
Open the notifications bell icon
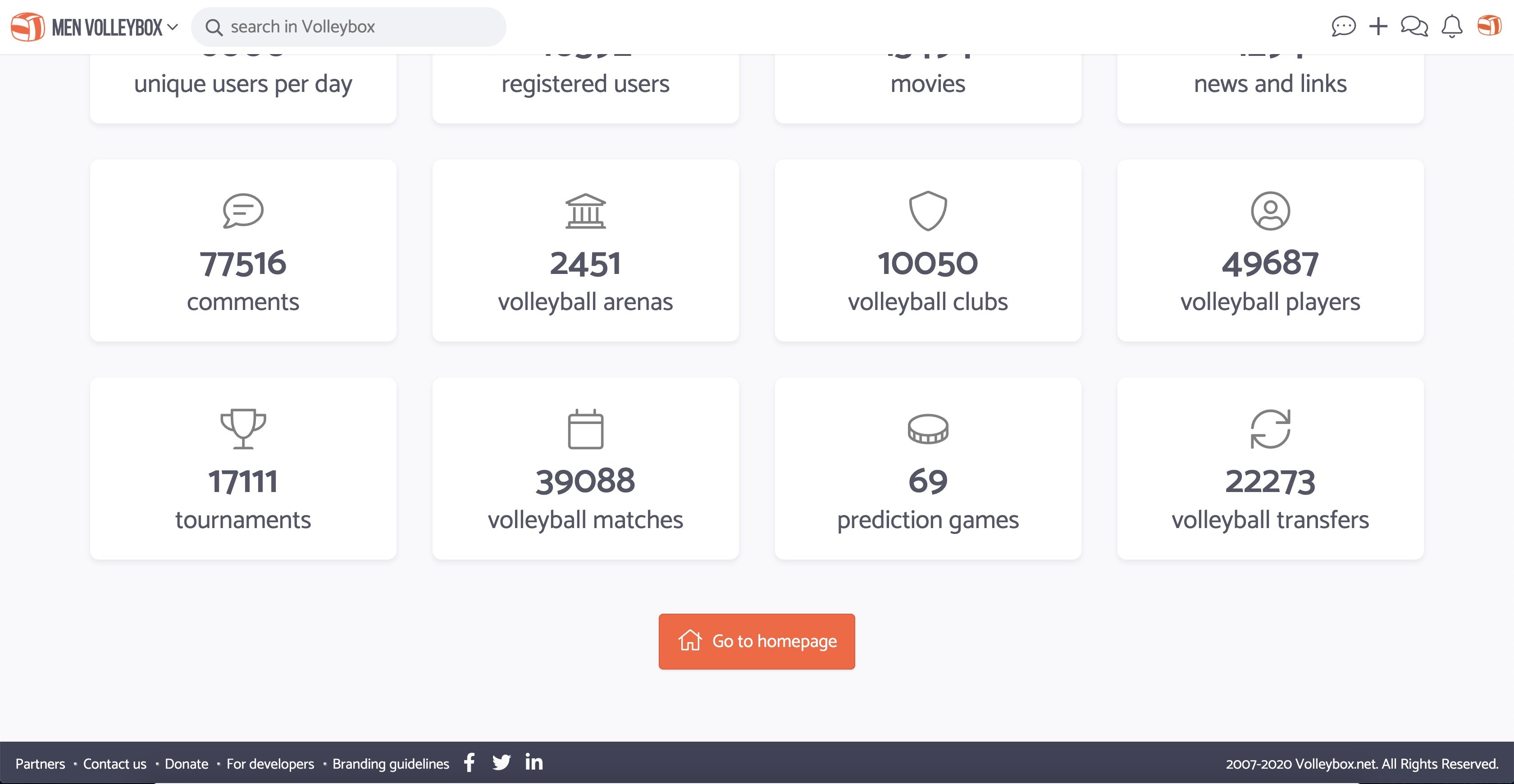[x=1452, y=27]
